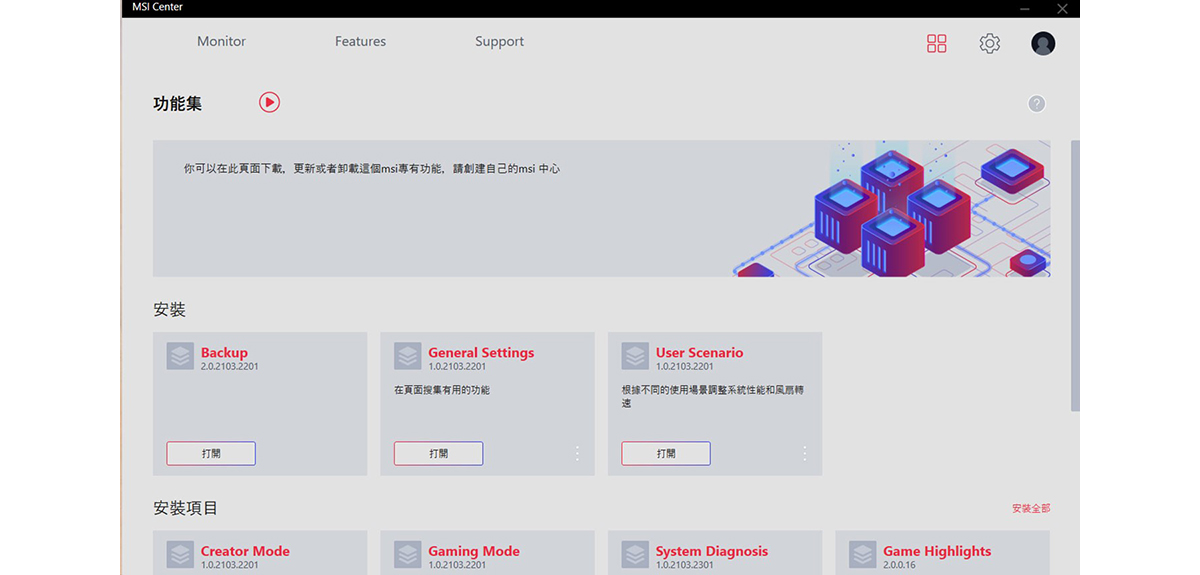Open the feature sets grid view icon
This screenshot has height=575, width=1200.
(x=937, y=43)
